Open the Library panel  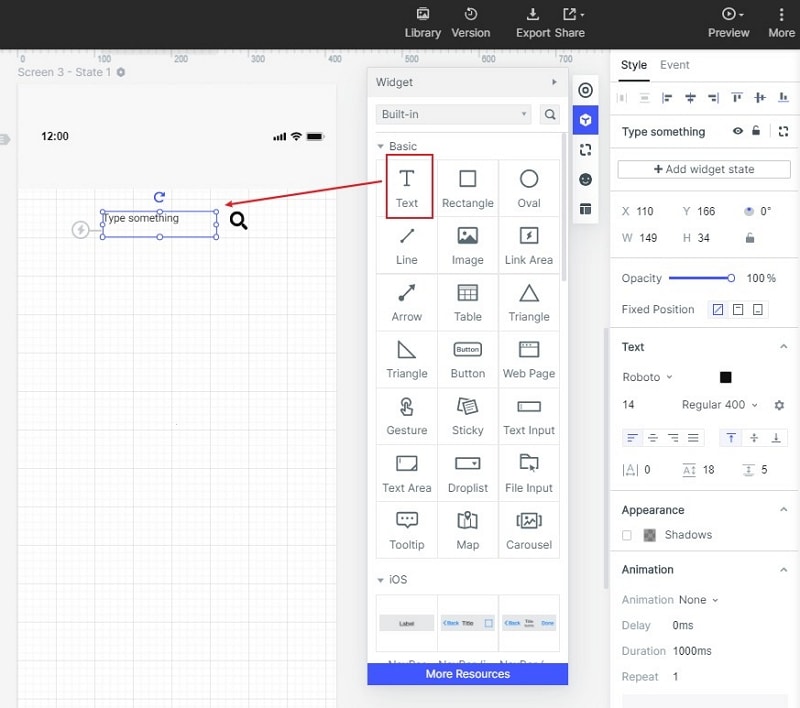(422, 23)
